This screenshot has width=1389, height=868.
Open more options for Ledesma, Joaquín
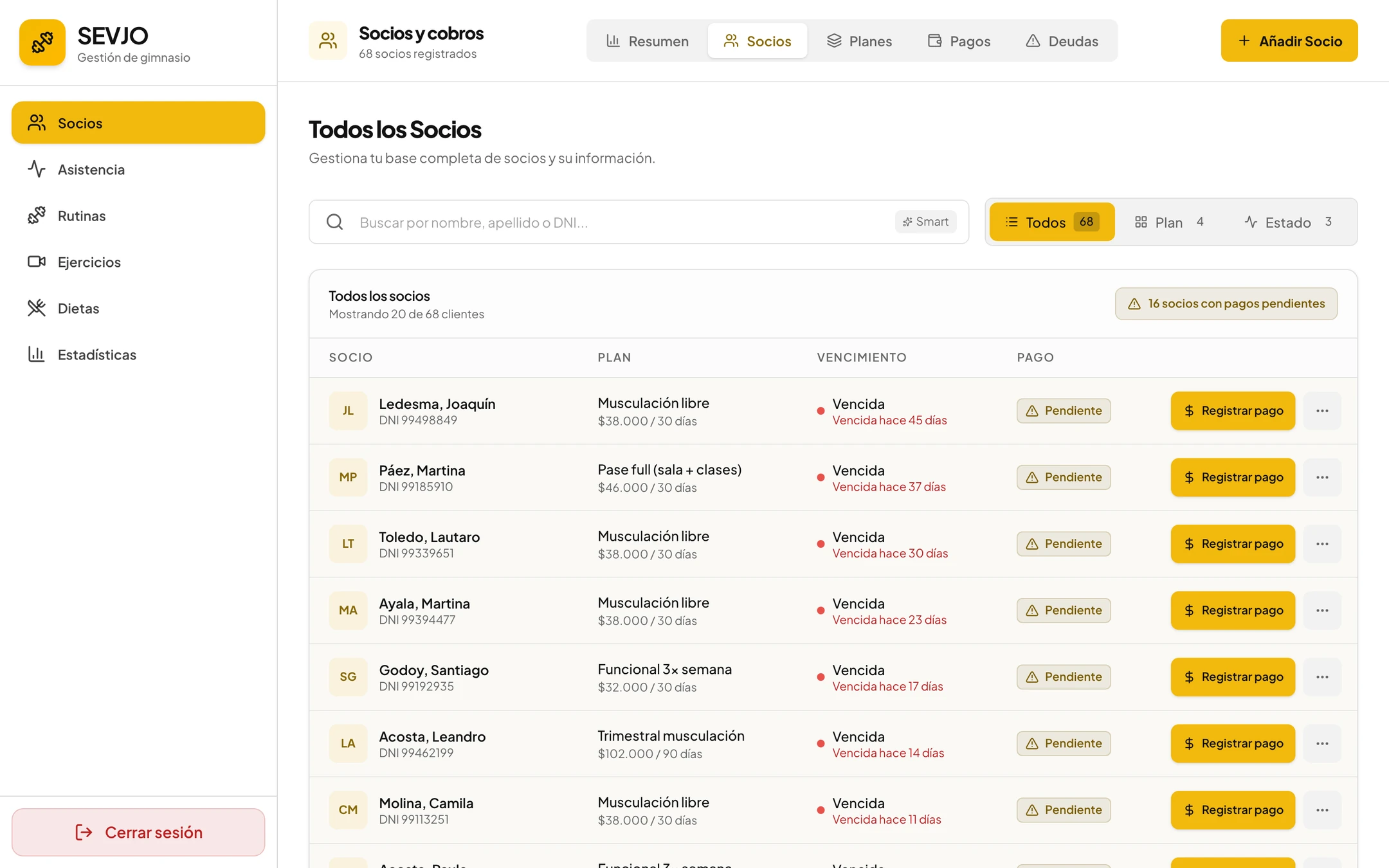(x=1322, y=411)
